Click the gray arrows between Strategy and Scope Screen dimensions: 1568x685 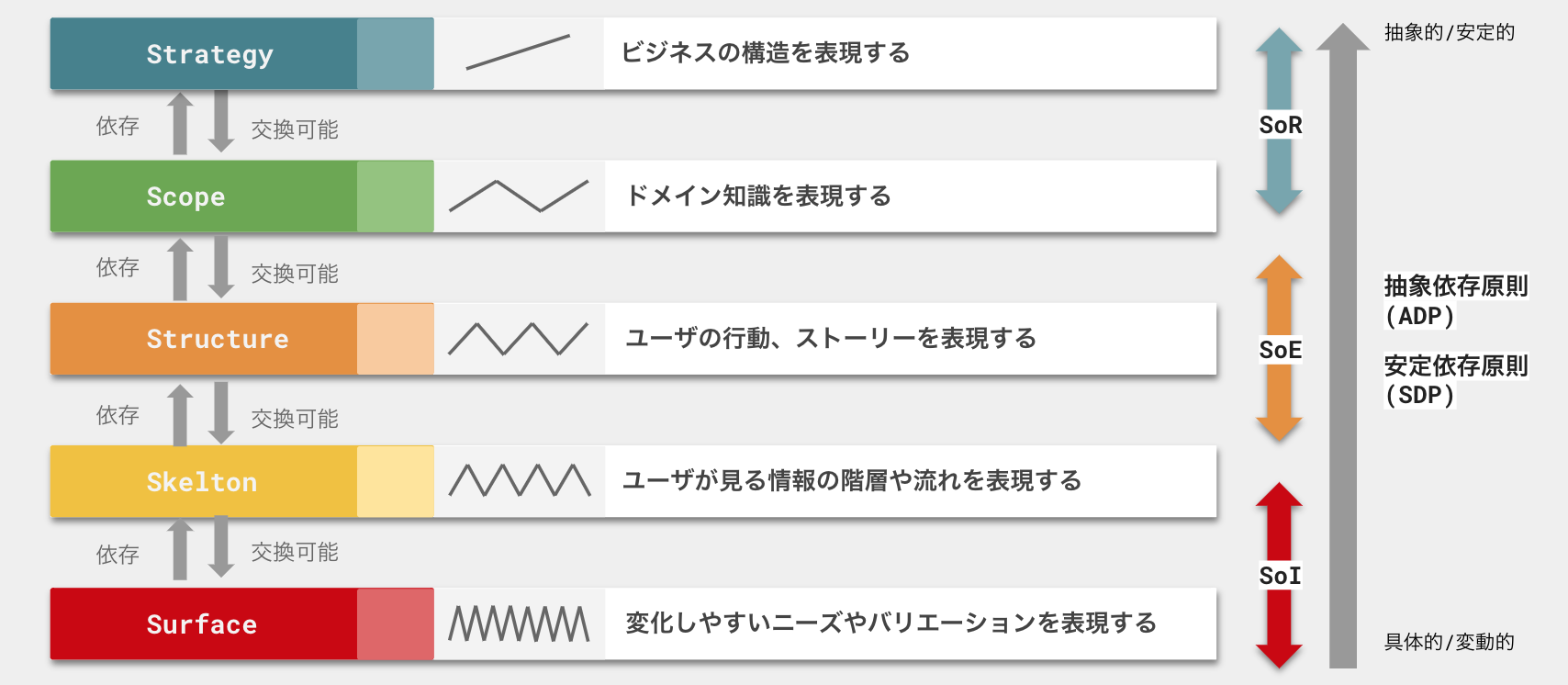pyautogui.click(x=201, y=123)
